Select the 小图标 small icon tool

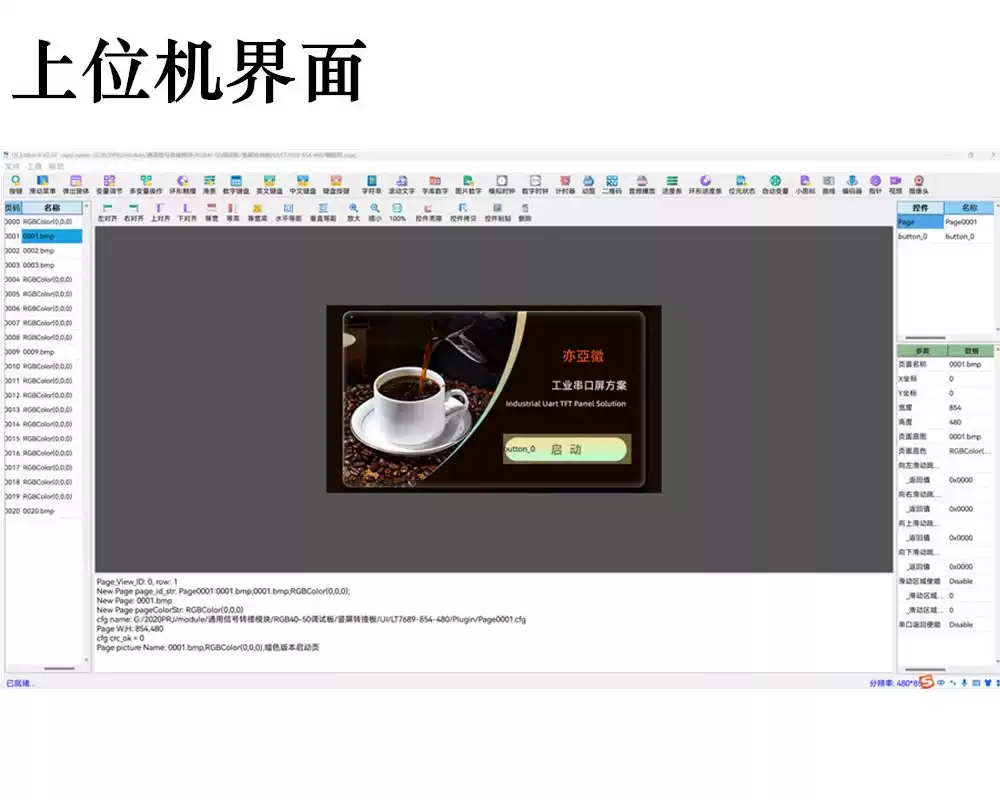pos(805,184)
